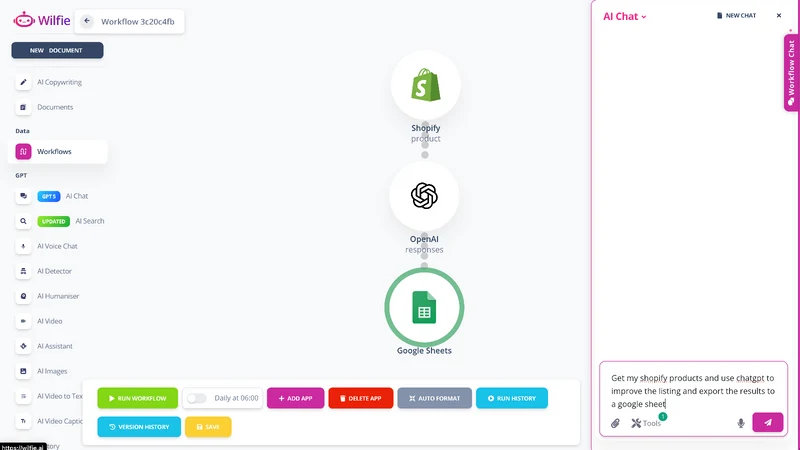The width and height of the screenshot is (800, 450).
Task: Close the AI Chat panel
Action: point(779,15)
